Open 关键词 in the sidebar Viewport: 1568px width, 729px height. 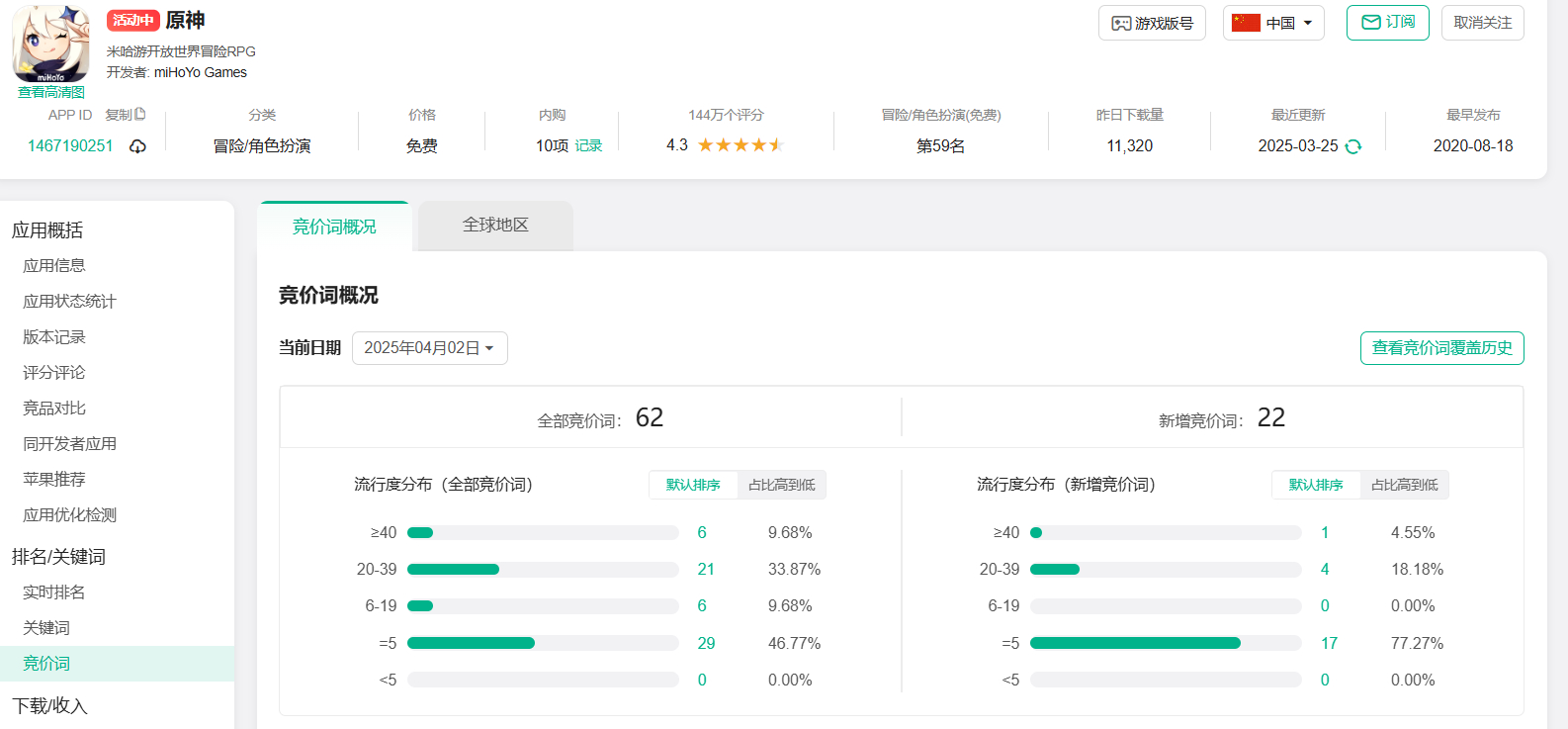(x=46, y=628)
